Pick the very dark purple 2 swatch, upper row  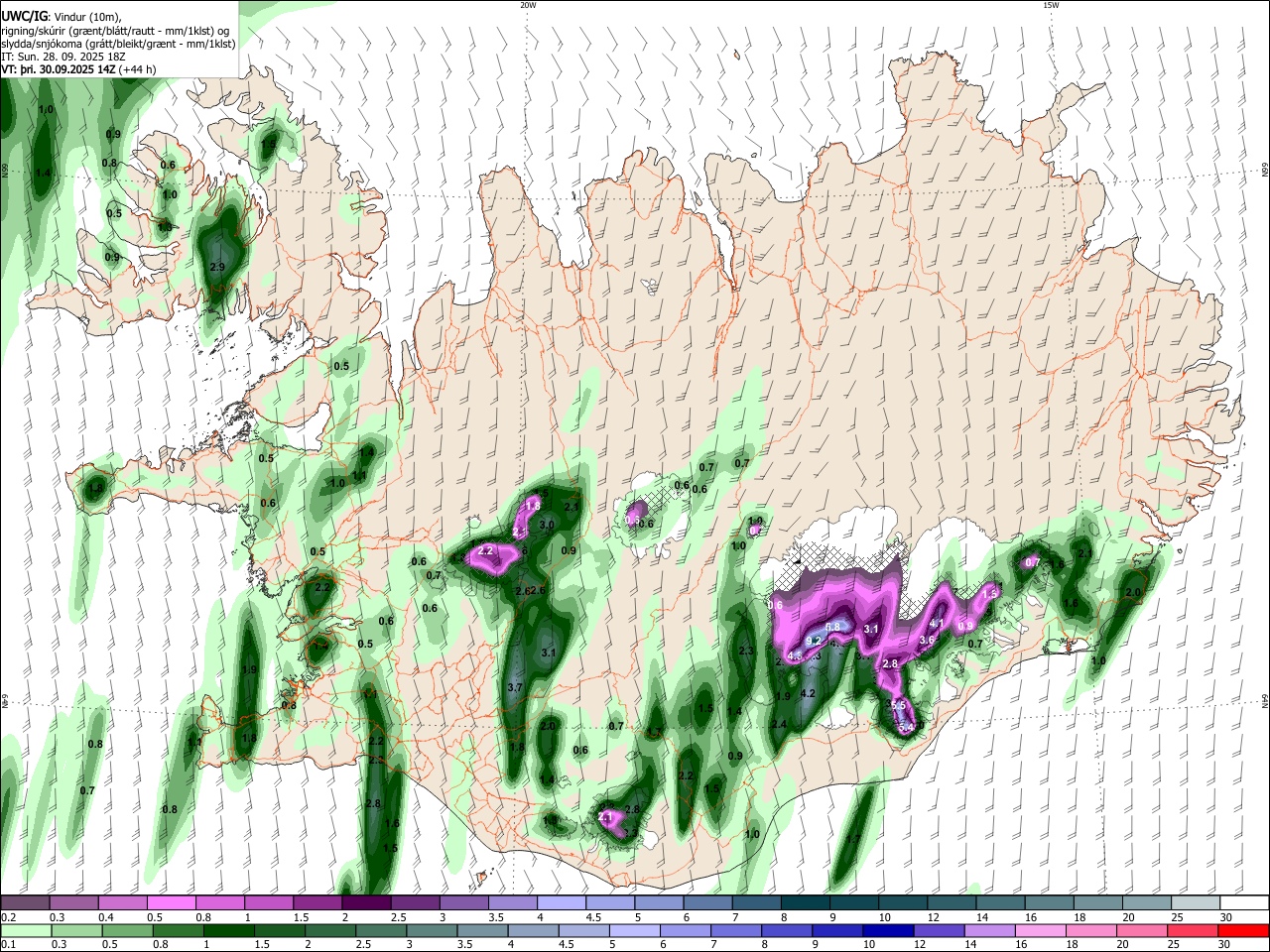[x=365, y=903]
